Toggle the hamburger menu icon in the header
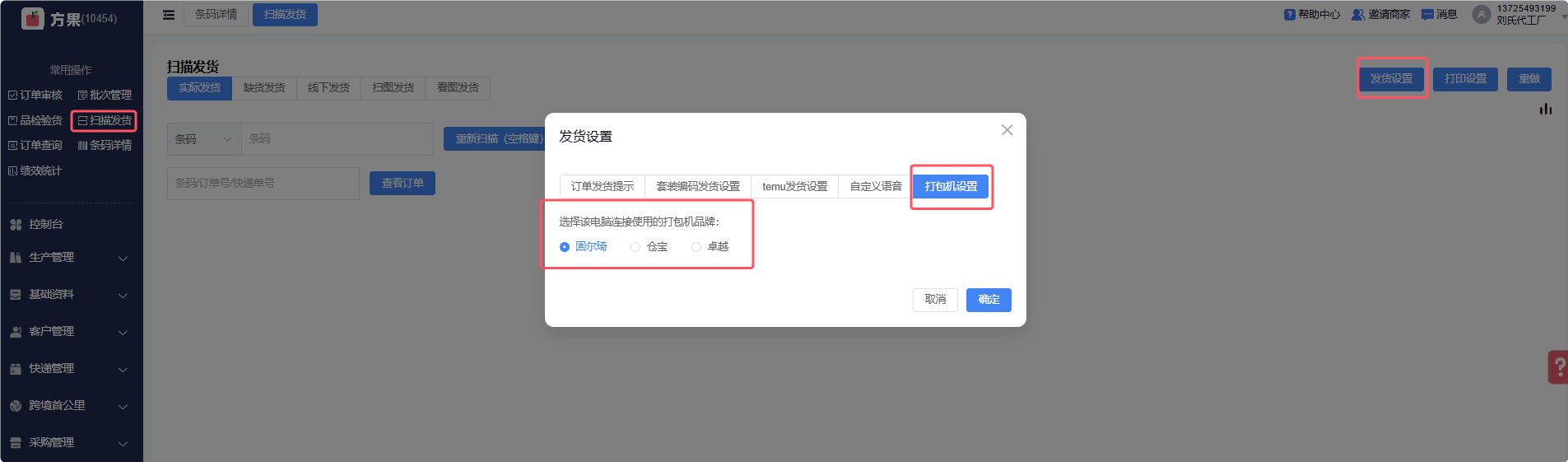 click(x=169, y=15)
